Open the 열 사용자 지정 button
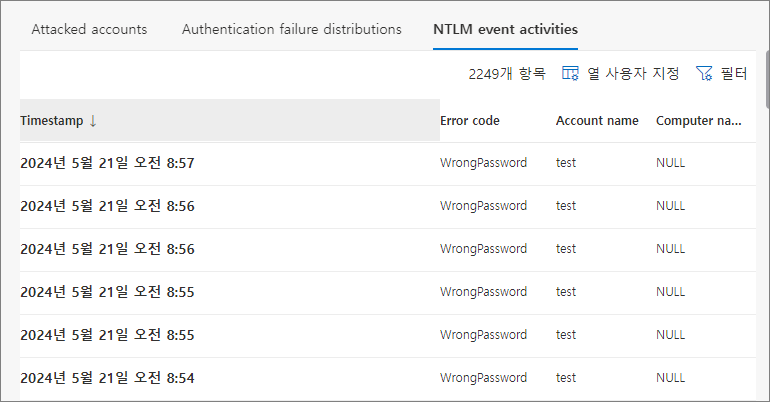Viewport: 770px width, 402px height. [x=621, y=74]
